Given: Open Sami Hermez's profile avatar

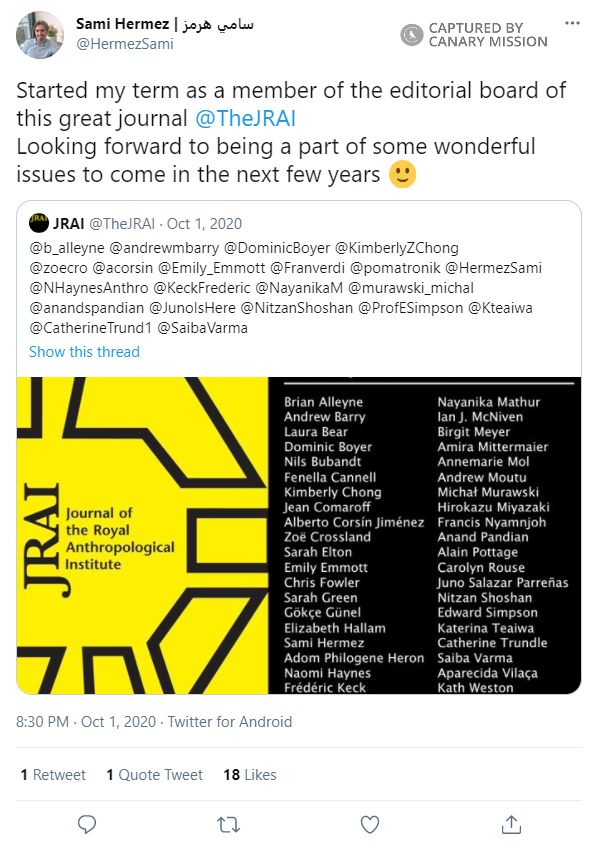Looking at the screenshot, I should pyautogui.click(x=38, y=32).
